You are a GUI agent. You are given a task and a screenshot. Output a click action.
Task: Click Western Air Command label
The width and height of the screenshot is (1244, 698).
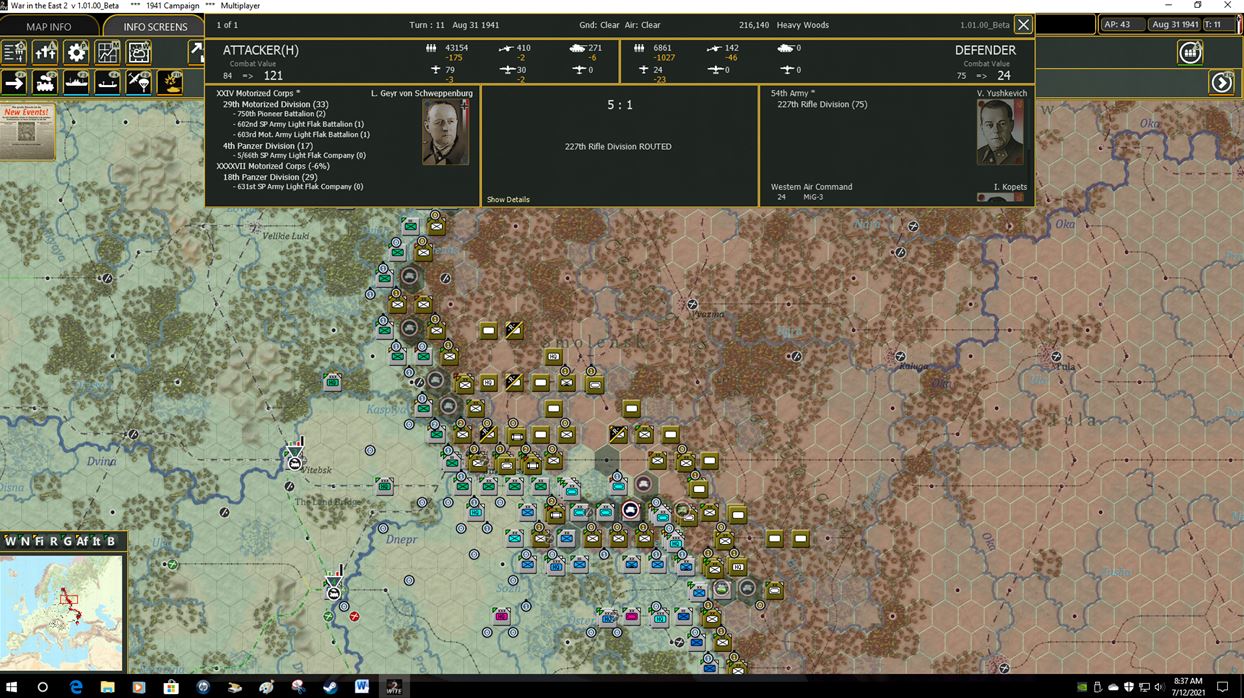click(811, 187)
